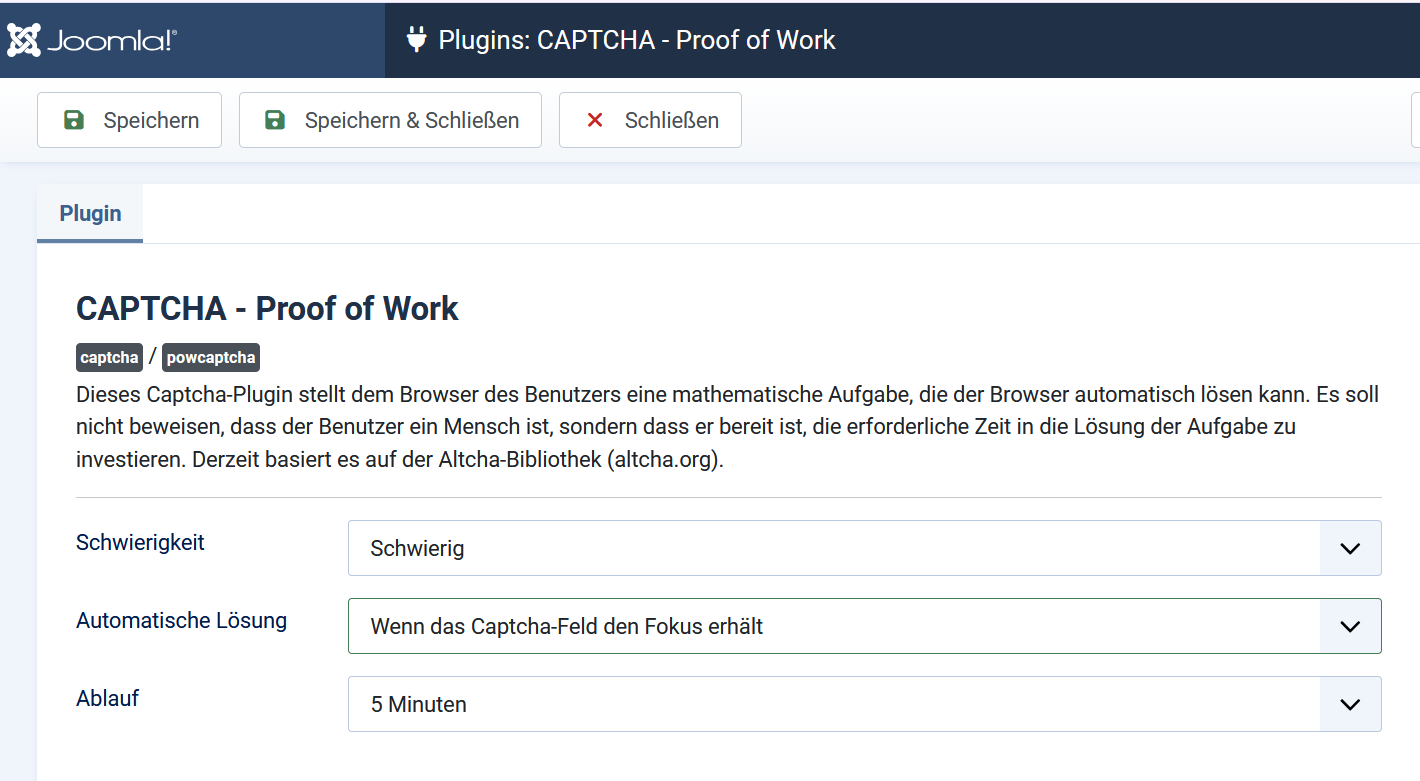Viewport: 1420px width, 781px height.
Task: Click the Joomla! logo
Action: pyautogui.click(x=92, y=40)
